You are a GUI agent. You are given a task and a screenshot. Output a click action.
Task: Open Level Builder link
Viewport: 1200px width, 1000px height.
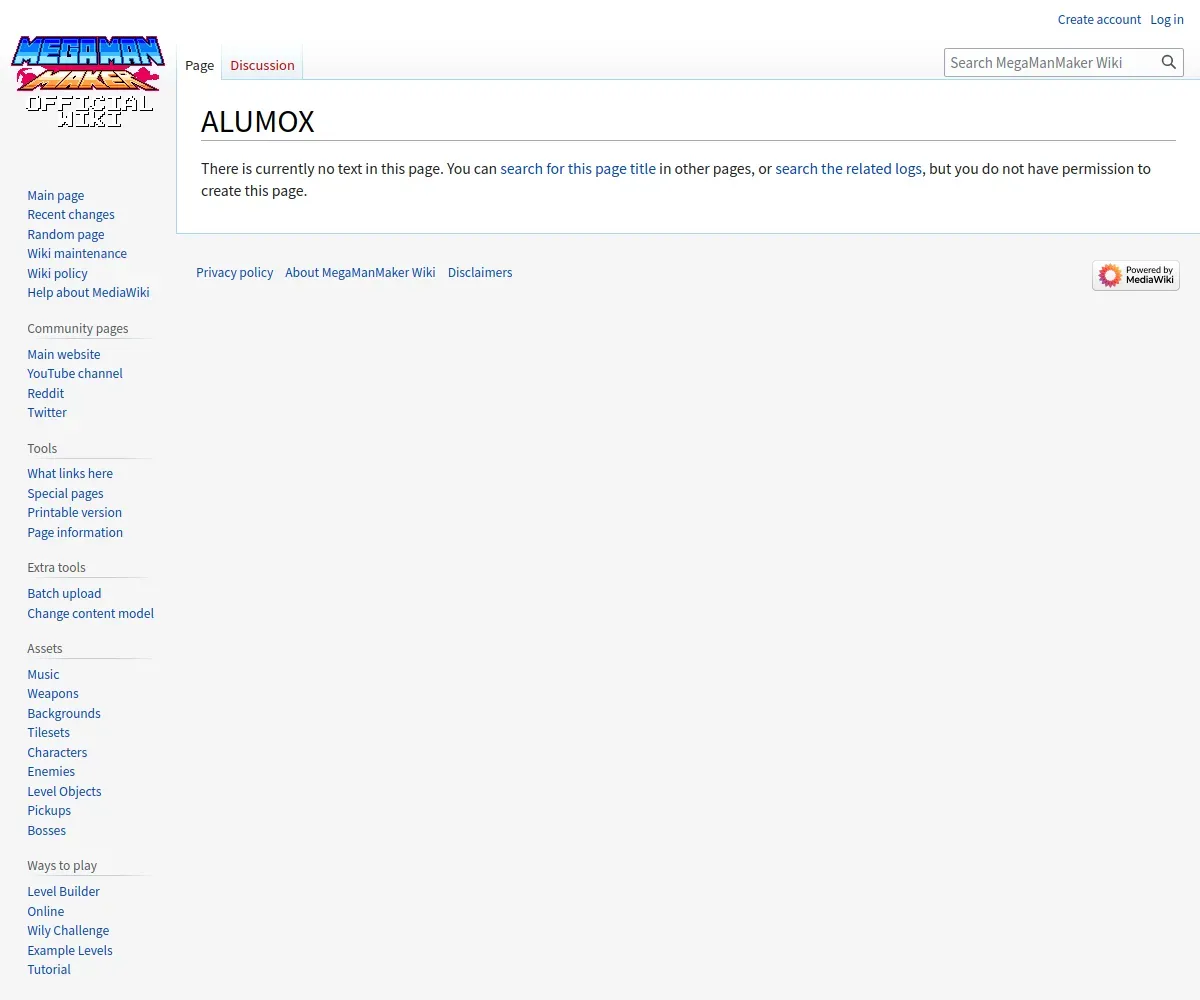coord(63,891)
